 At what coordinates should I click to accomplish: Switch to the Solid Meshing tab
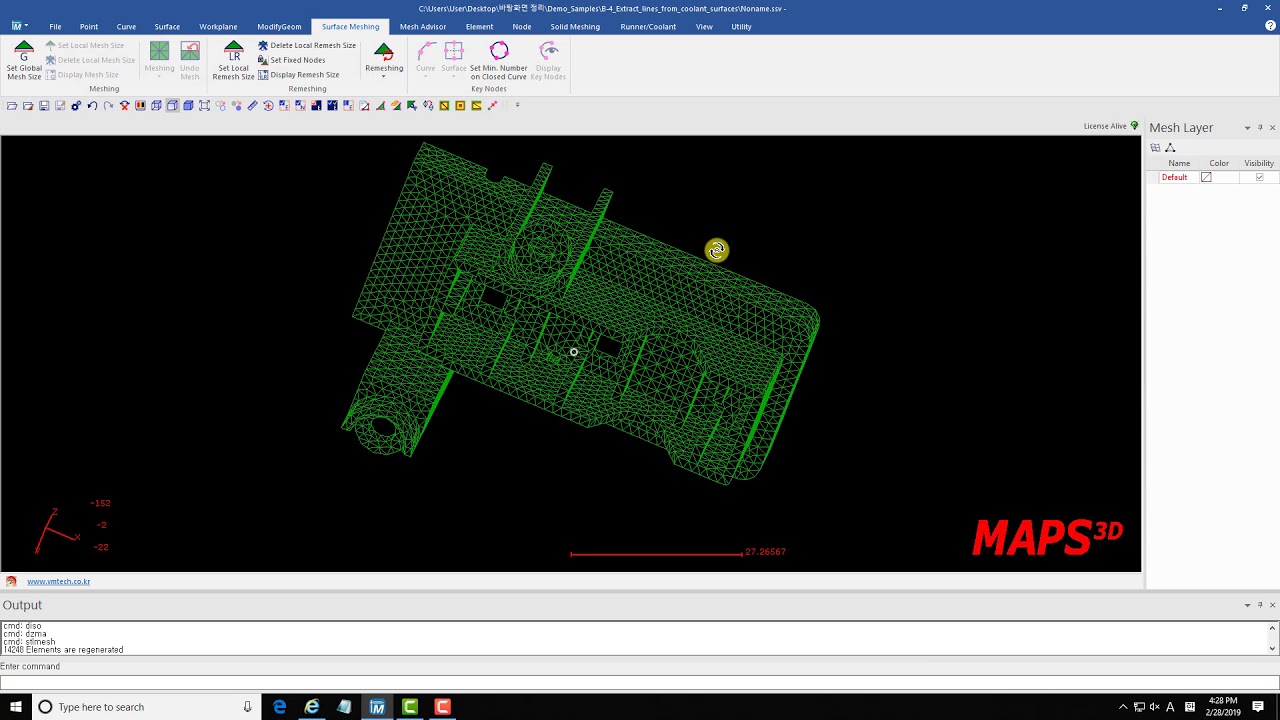point(575,27)
